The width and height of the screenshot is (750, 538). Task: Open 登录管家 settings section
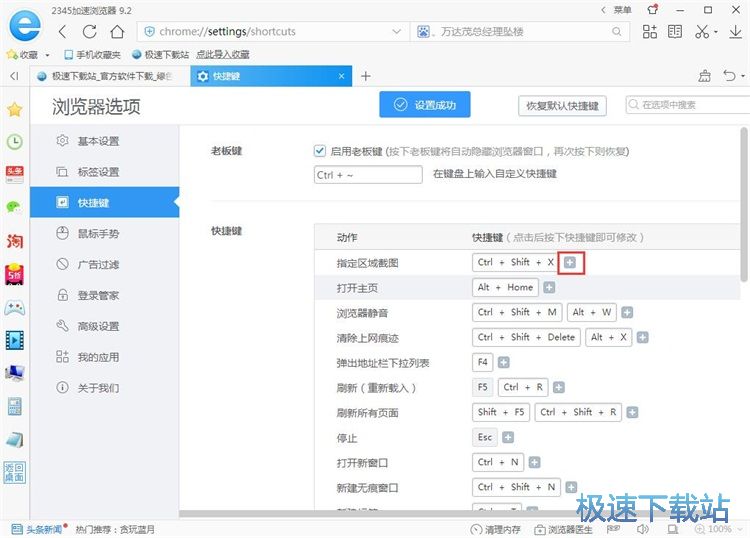pyautogui.click(x=104, y=296)
